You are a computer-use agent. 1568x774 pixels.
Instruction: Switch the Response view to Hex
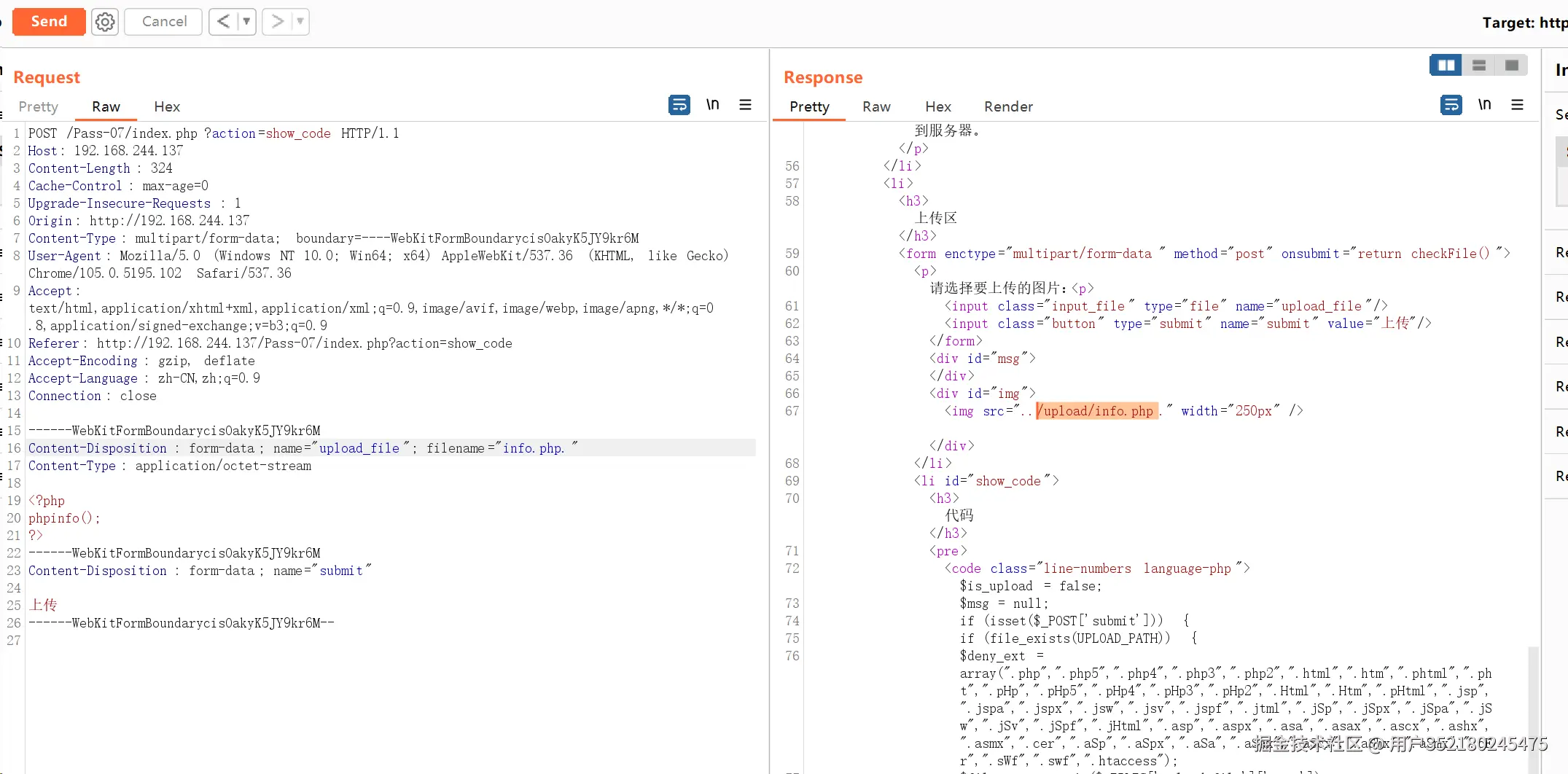[x=938, y=106]
